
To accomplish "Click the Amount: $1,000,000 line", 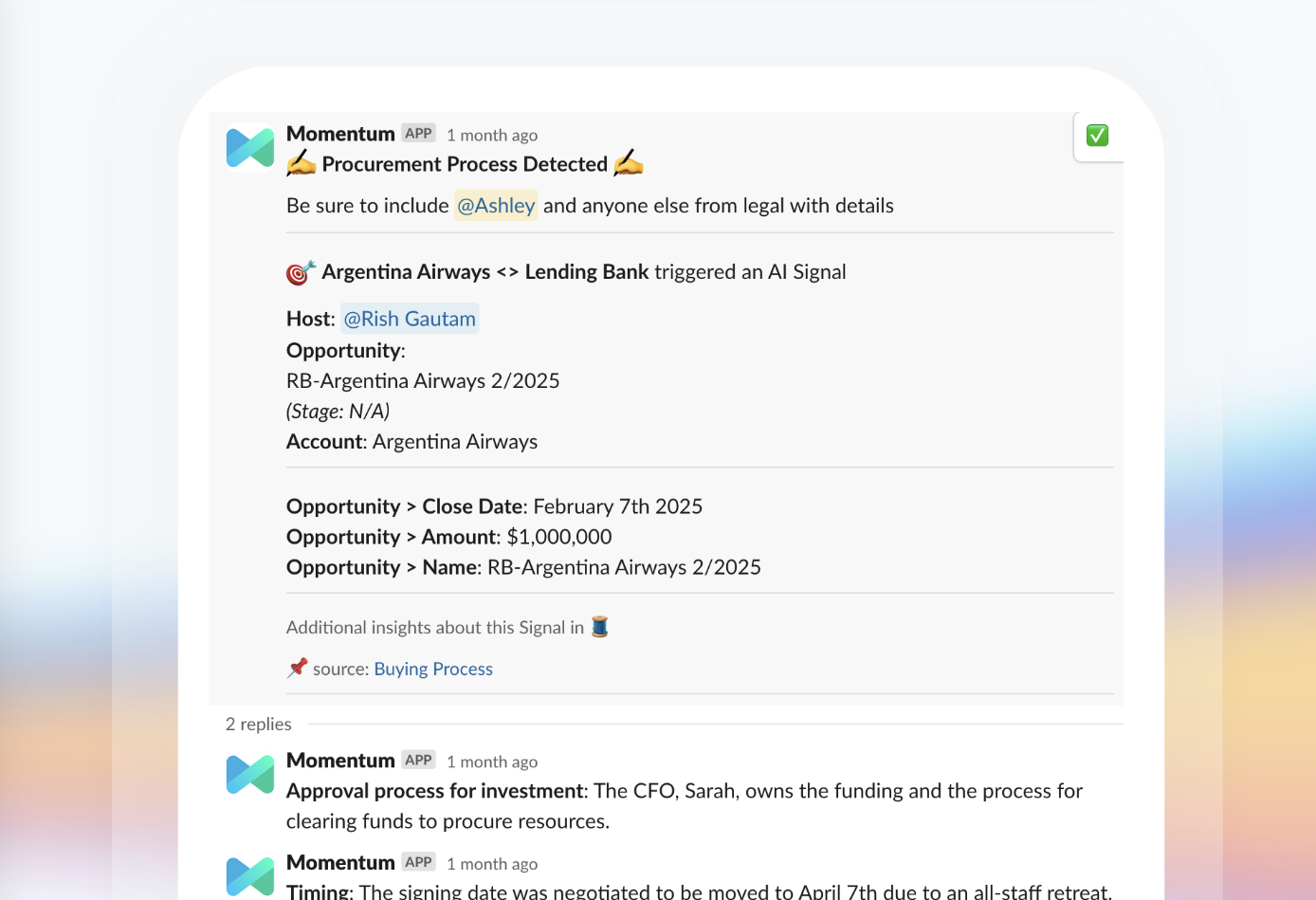I will tap(448, 537).
